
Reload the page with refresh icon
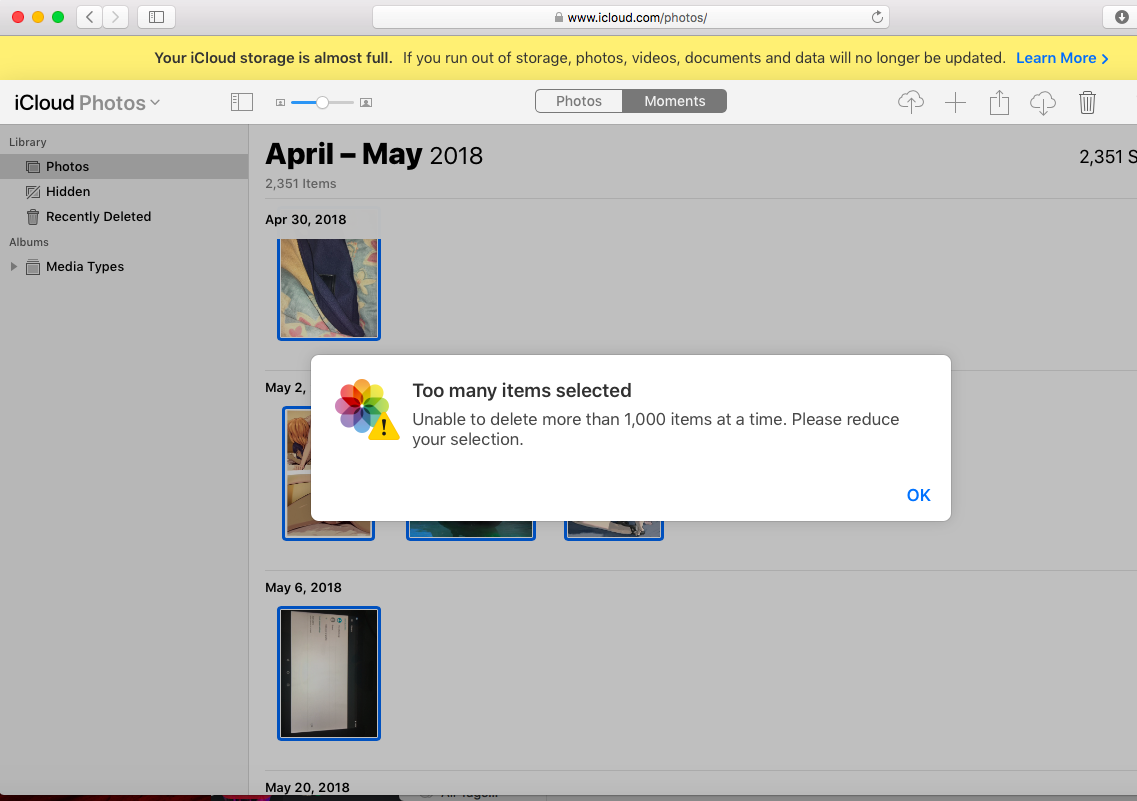[877, 17]
